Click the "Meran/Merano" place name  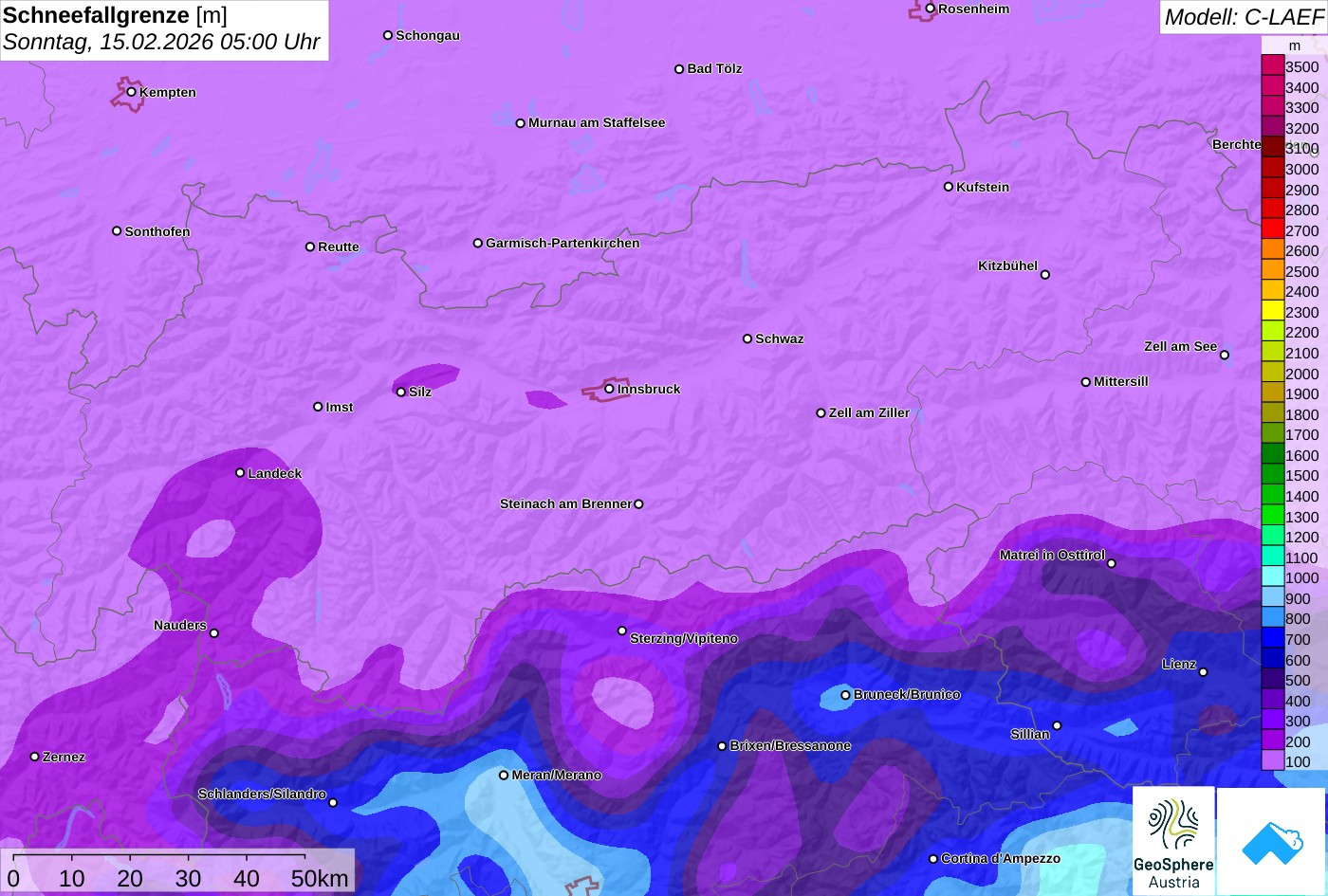click(x=557, y=776)
